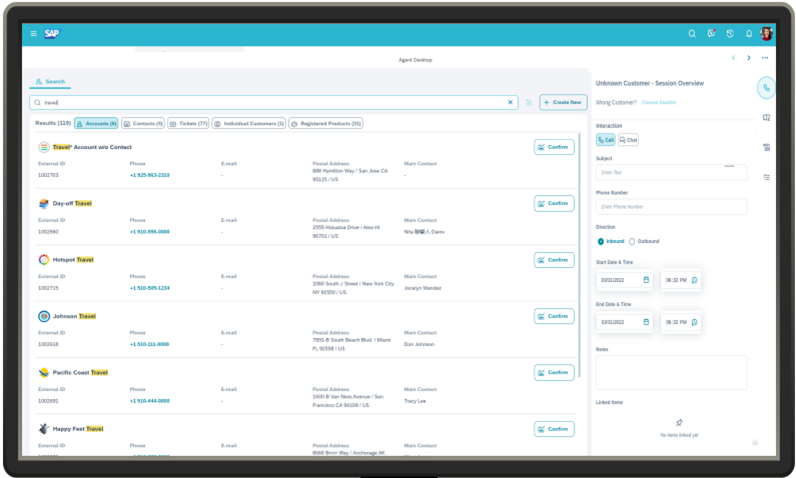The image size is (796, 478).
Task: Click the Day-off Travel logo icon
Action: 44,203
